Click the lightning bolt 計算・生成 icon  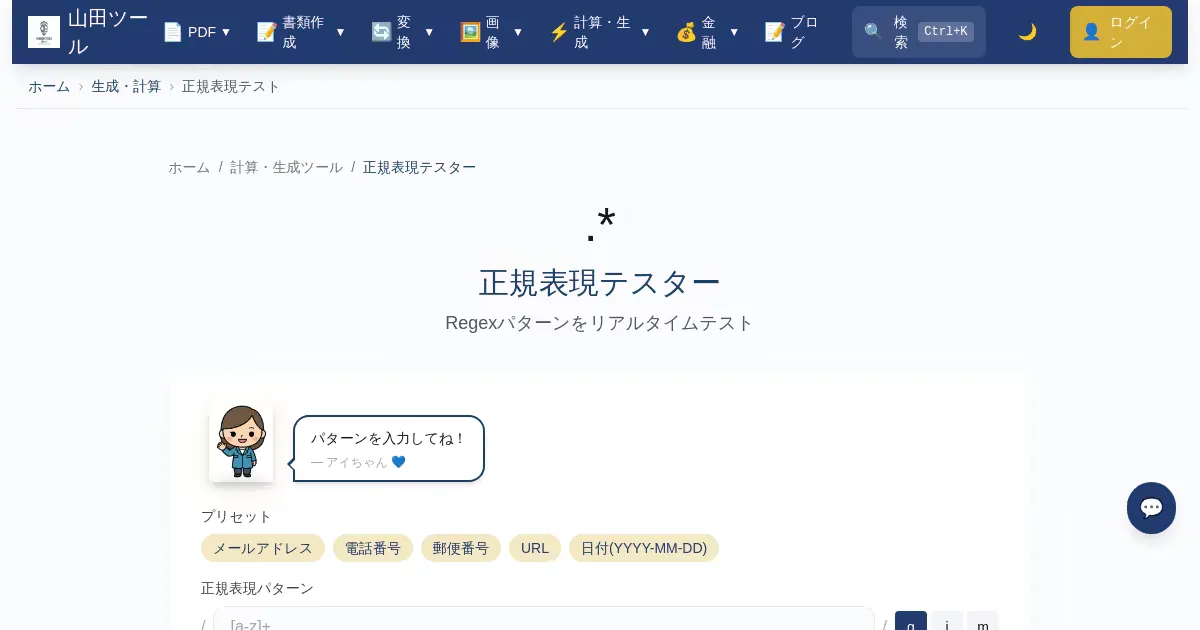[x=559, y=32]
